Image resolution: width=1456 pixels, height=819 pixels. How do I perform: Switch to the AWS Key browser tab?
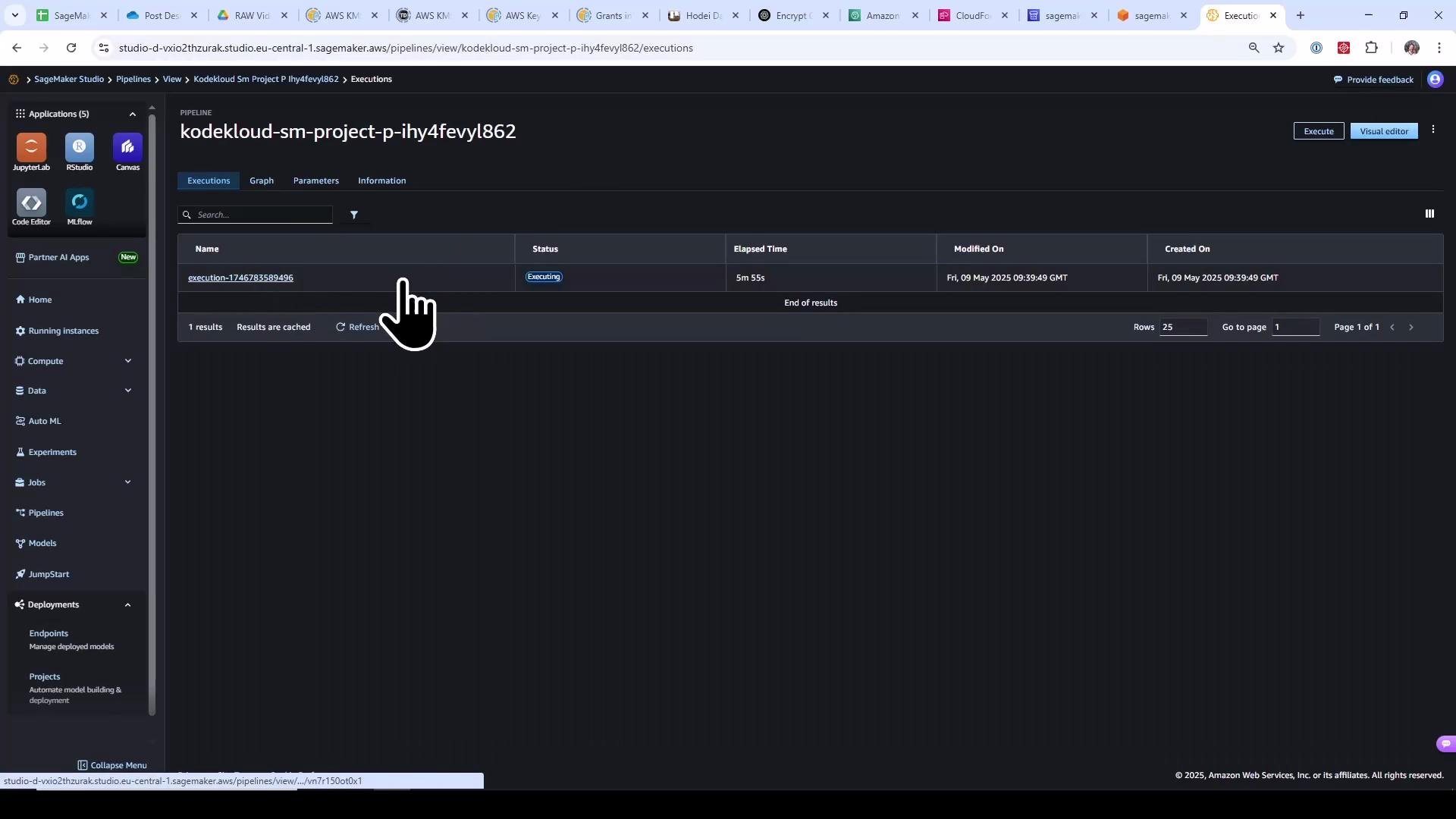click(x=523, y=15)
